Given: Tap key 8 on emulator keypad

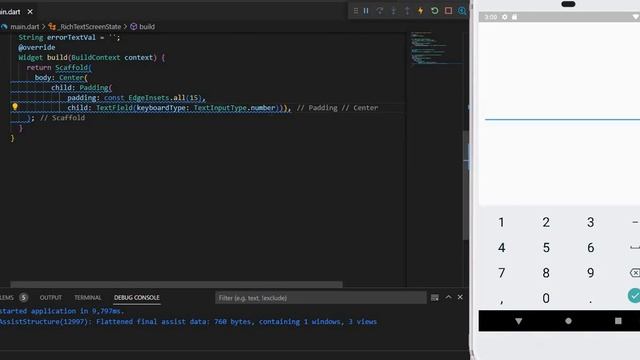Looking at the screenshot, I should point(546,273).
